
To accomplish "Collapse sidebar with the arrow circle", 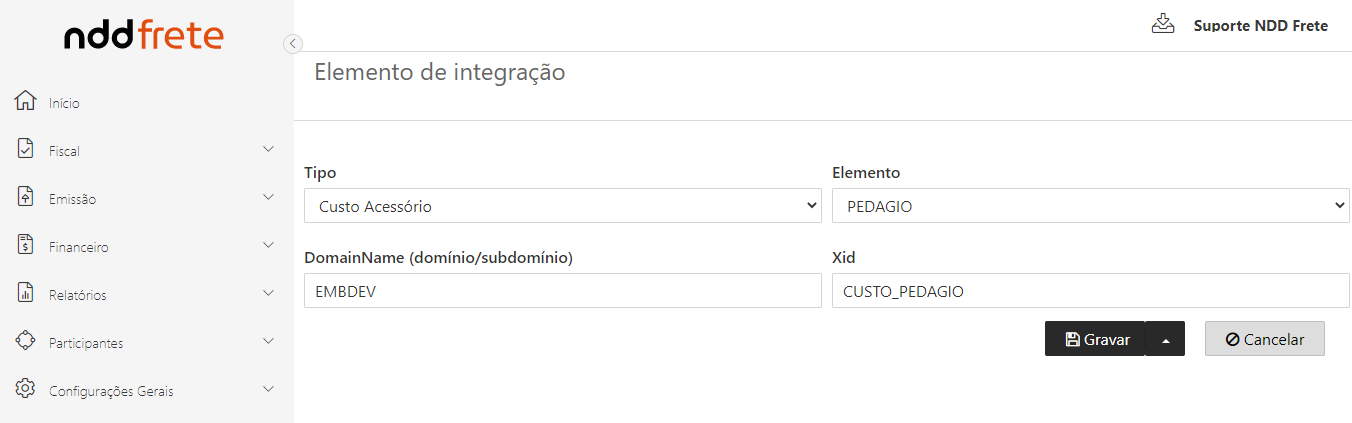I will click(292, 43).
